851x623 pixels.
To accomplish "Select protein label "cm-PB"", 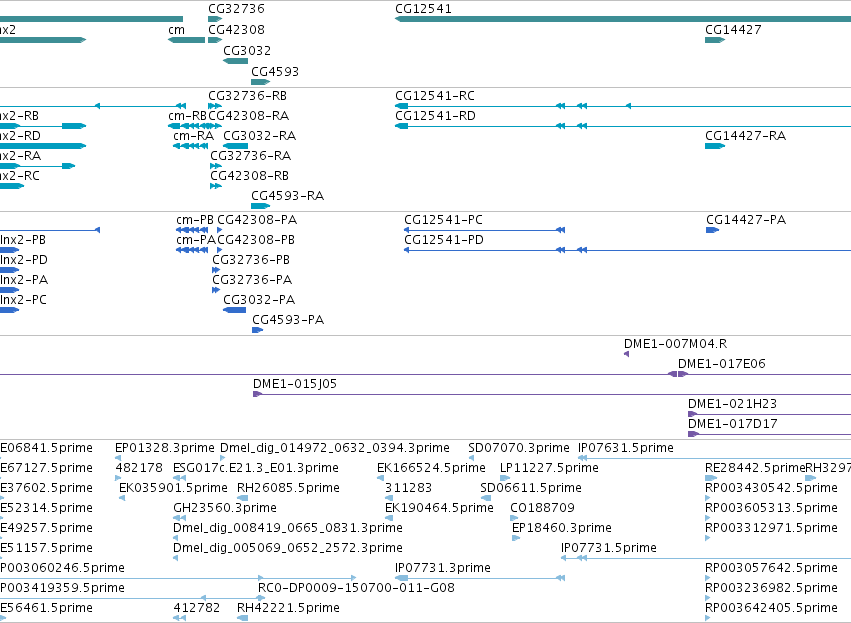I will tap(195, 220).
